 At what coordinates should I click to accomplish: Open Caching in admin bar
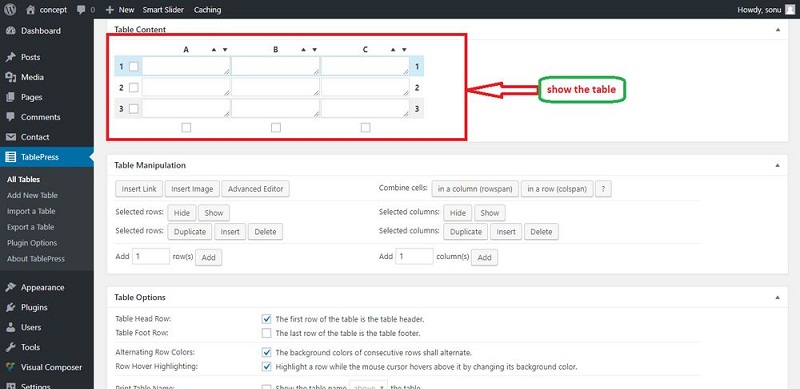208,10
